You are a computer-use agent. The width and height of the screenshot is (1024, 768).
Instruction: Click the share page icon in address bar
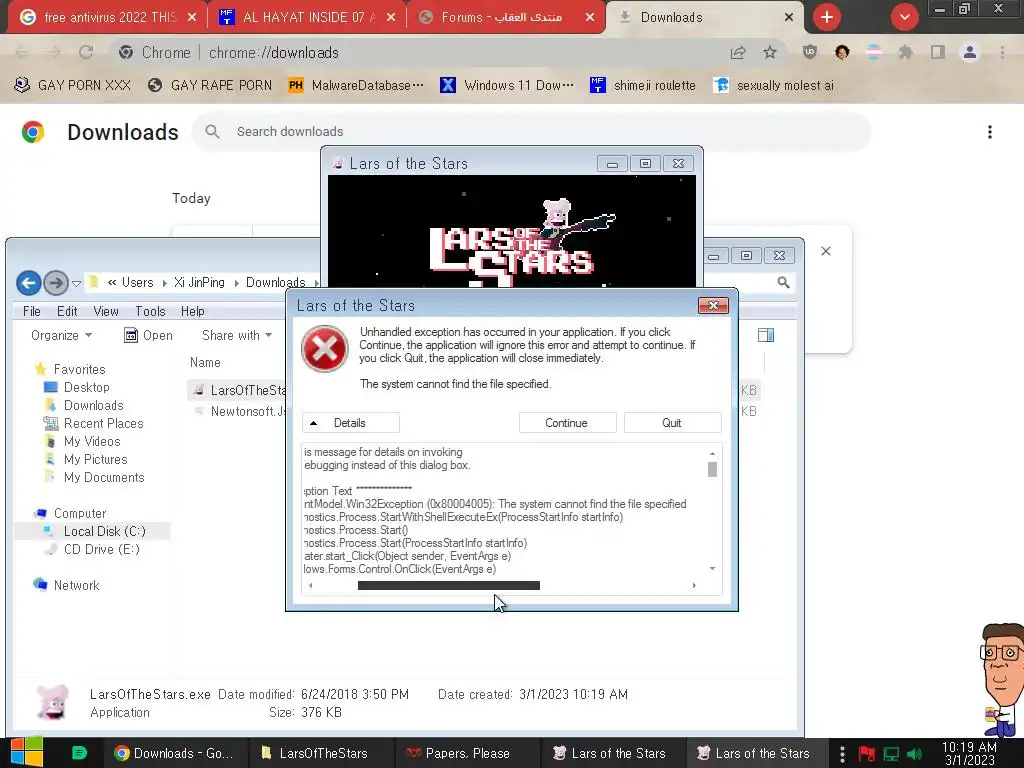pos(738,52)
